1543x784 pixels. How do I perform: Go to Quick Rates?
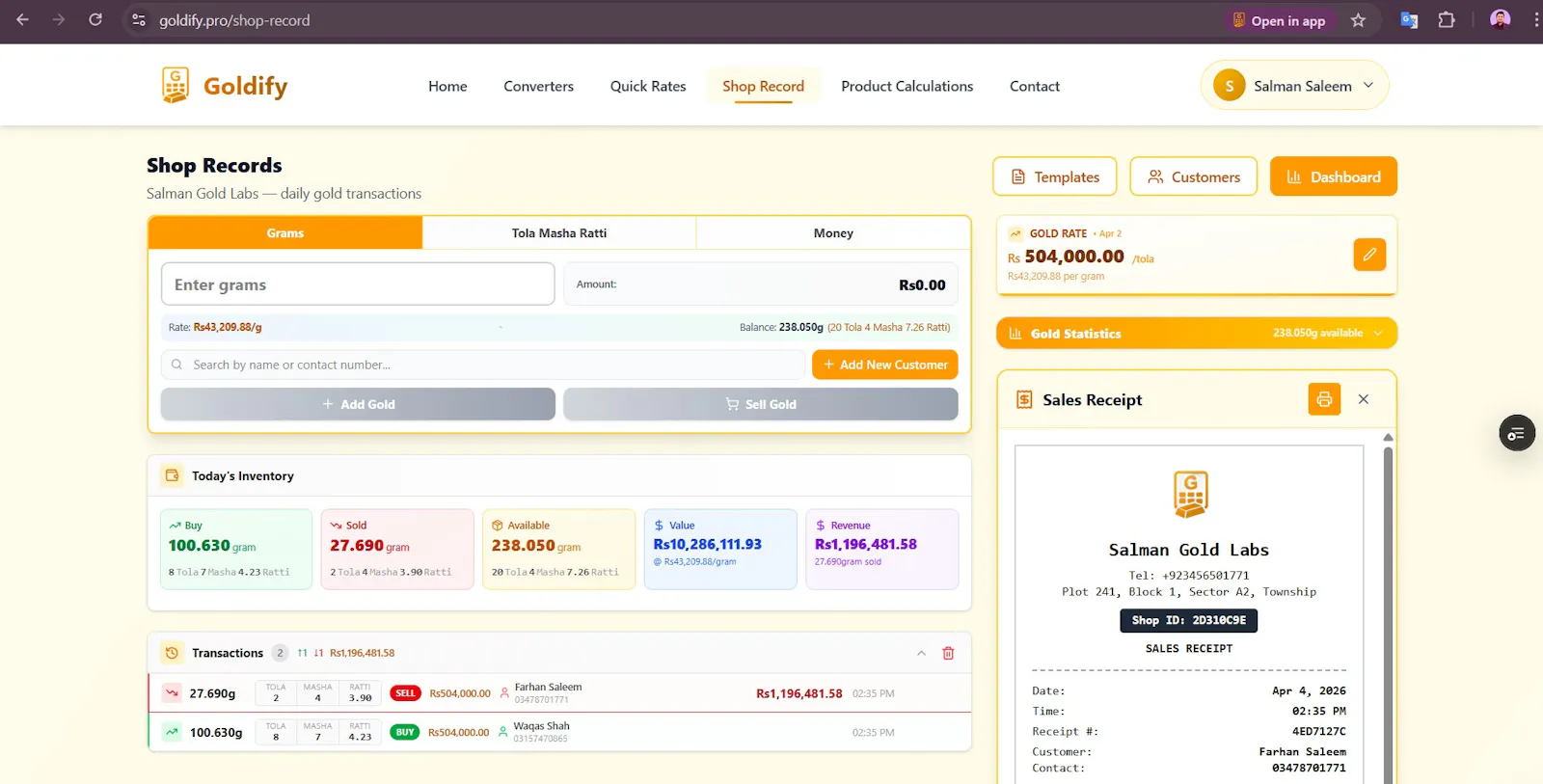coord(648,86)
